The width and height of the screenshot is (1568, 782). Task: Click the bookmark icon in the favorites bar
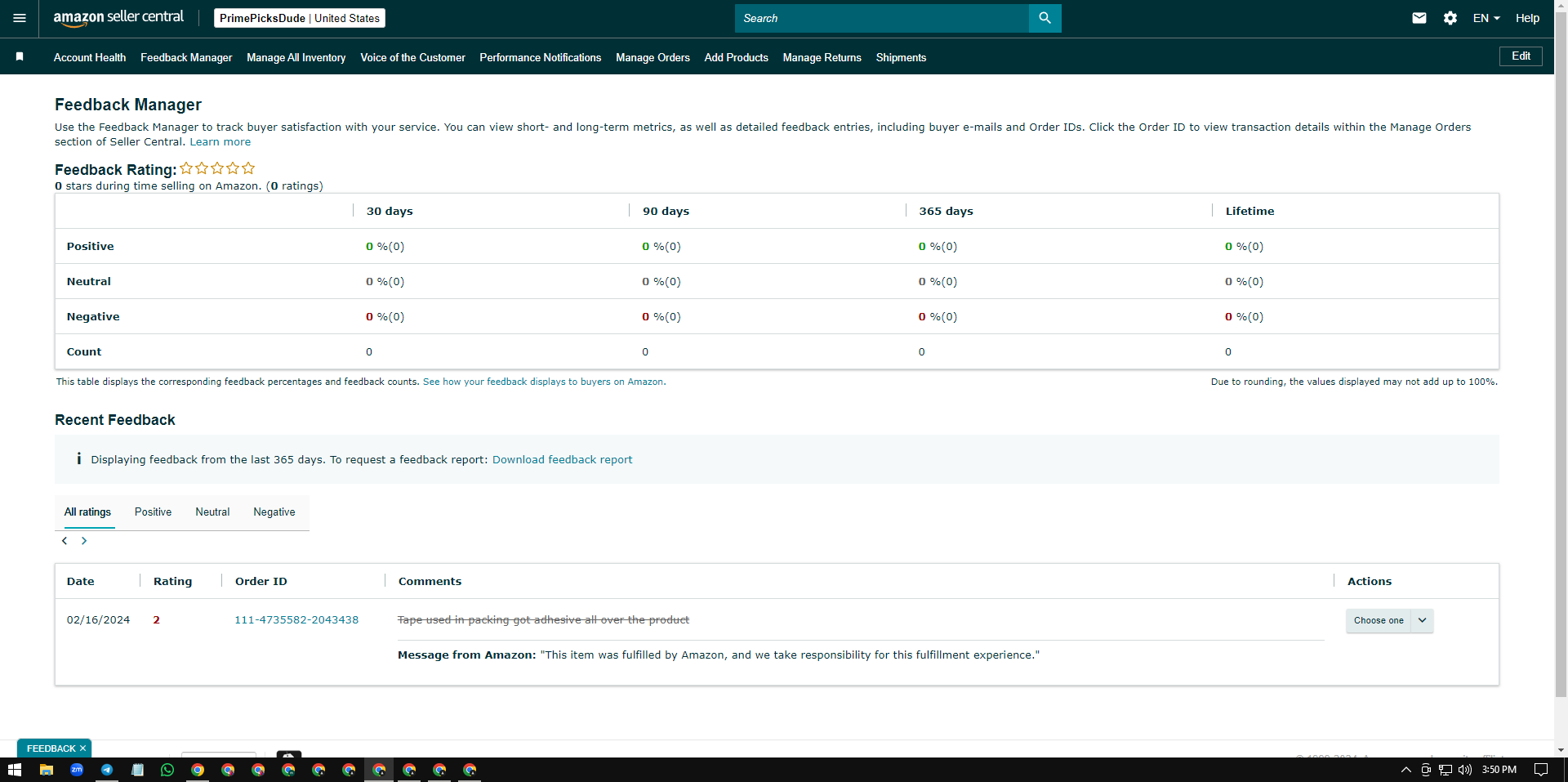[x=20, y=56]
